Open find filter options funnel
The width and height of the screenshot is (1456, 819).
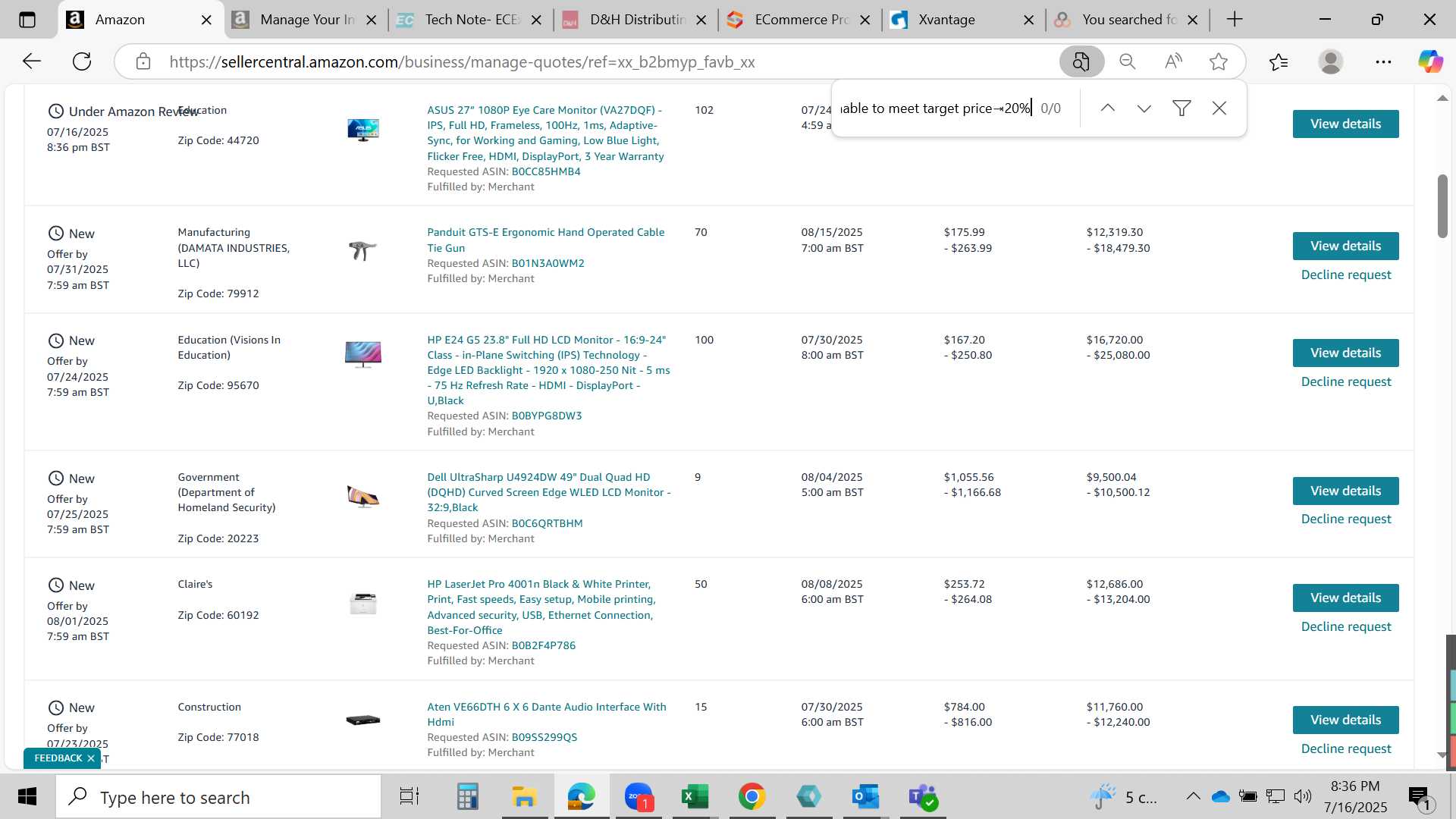click(1181, 108)
